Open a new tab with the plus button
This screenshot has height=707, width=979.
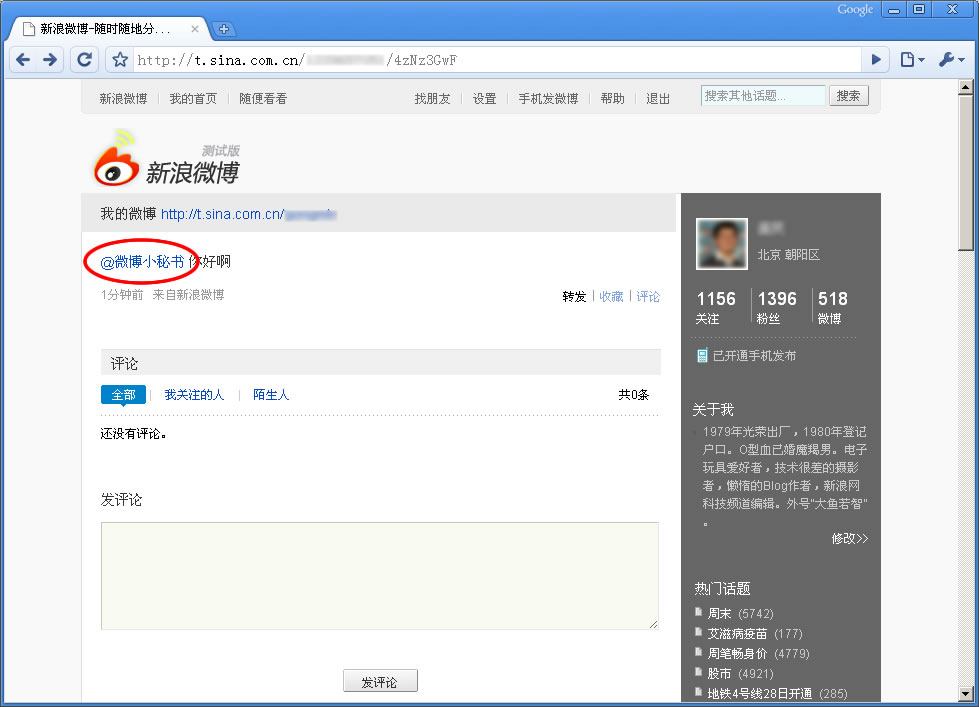(224, 29)
